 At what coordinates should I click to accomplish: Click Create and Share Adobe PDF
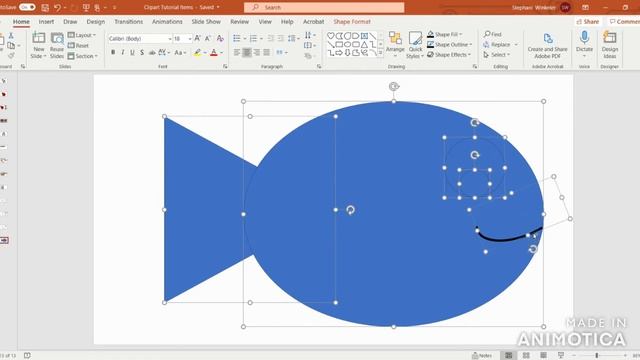[547, 45]
